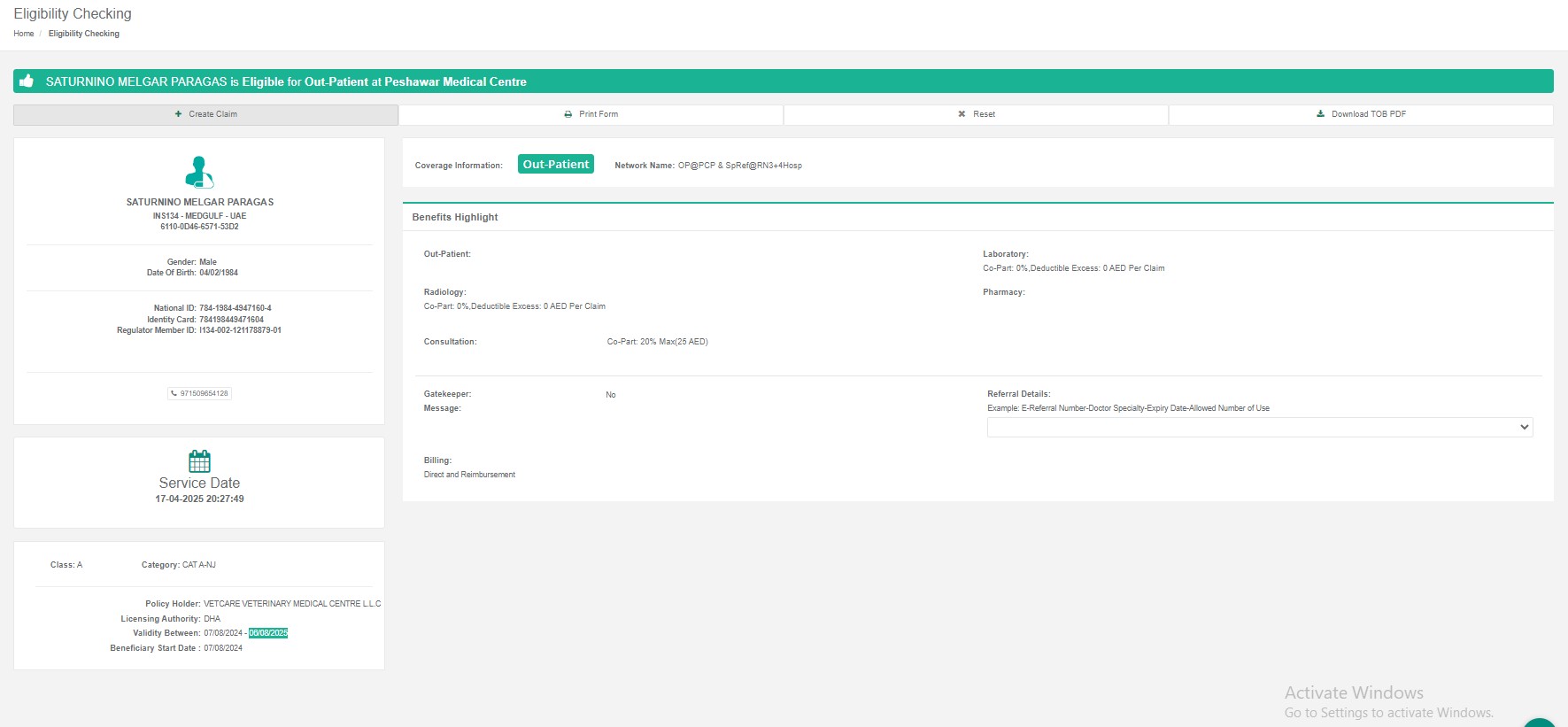Click the Benefits Highlight section header
Screen dimensions: 1568x727
click(x=455, y=217)
